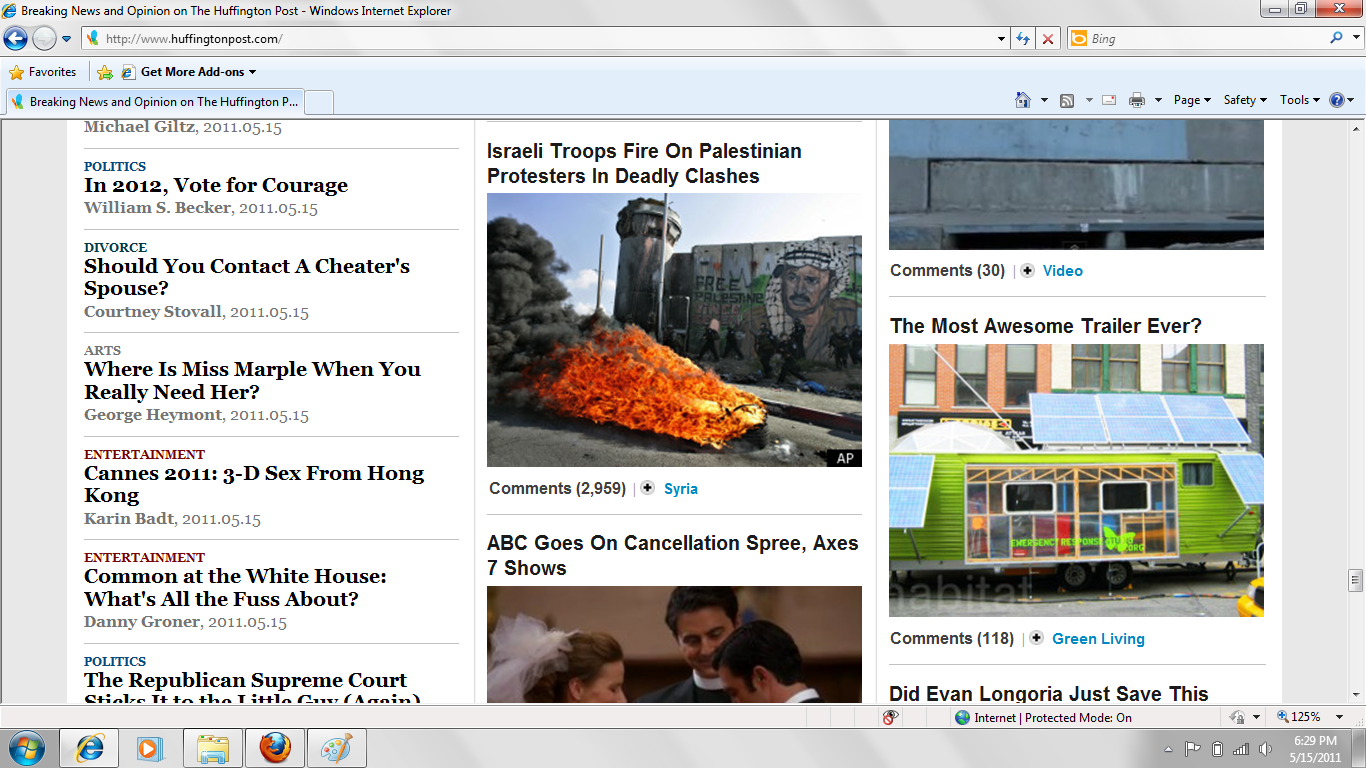This screenshot has width=1366, height=768.
Task: Click the browser Forward button
Action: pos(44,39)
